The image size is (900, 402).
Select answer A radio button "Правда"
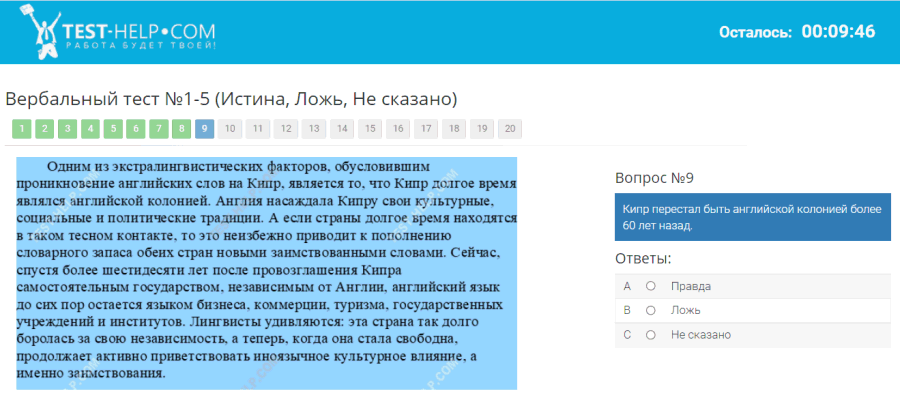coord(650,286)
